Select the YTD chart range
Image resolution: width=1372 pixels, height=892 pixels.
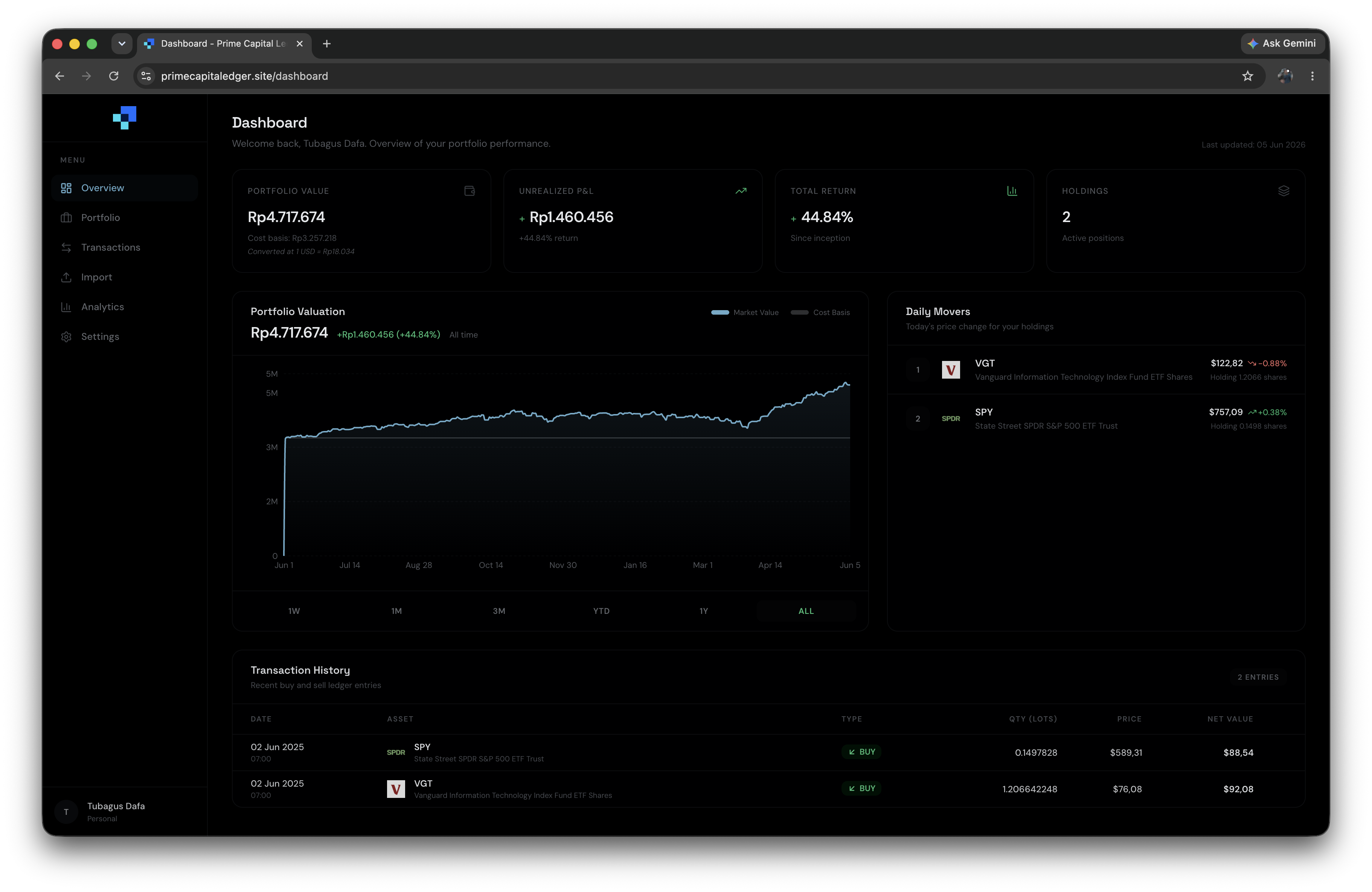point(601,611)
